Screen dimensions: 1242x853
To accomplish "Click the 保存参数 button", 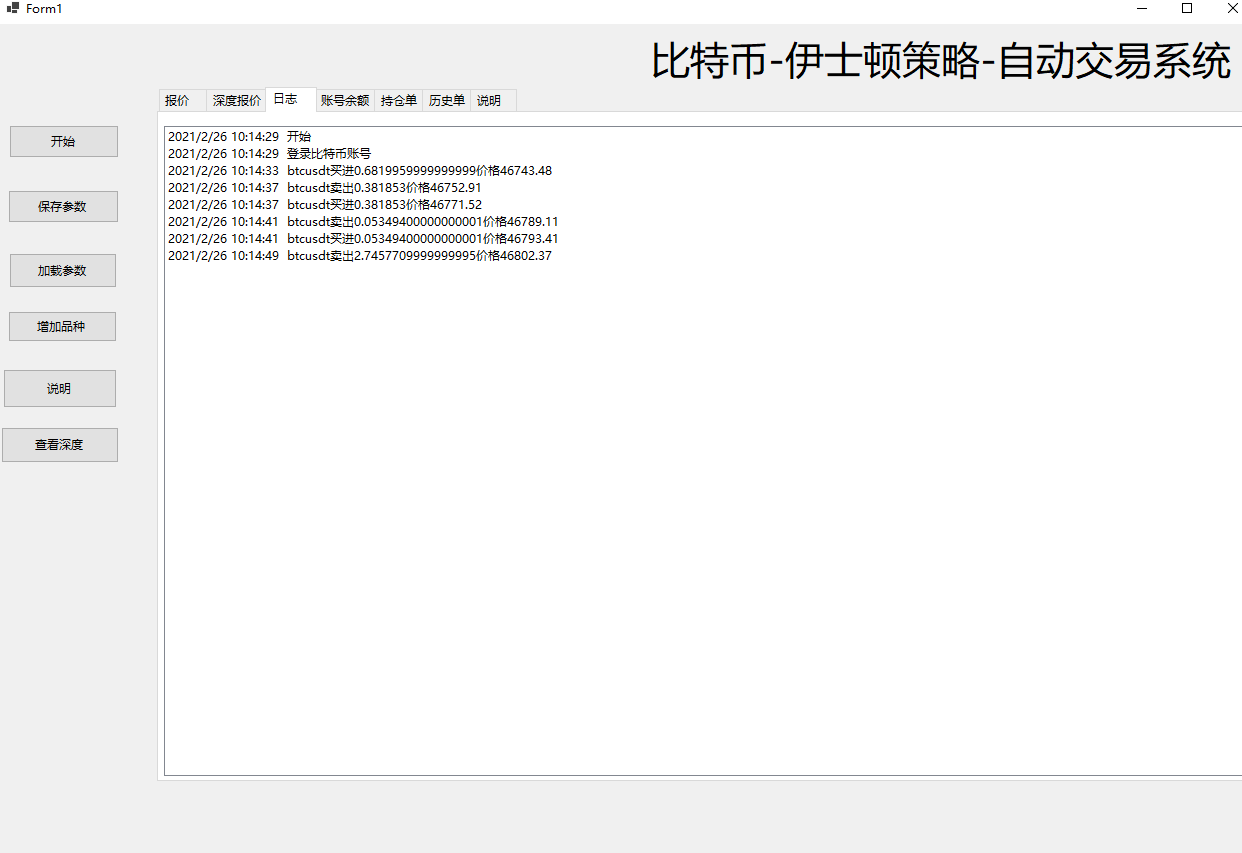I will coord(64,207).
